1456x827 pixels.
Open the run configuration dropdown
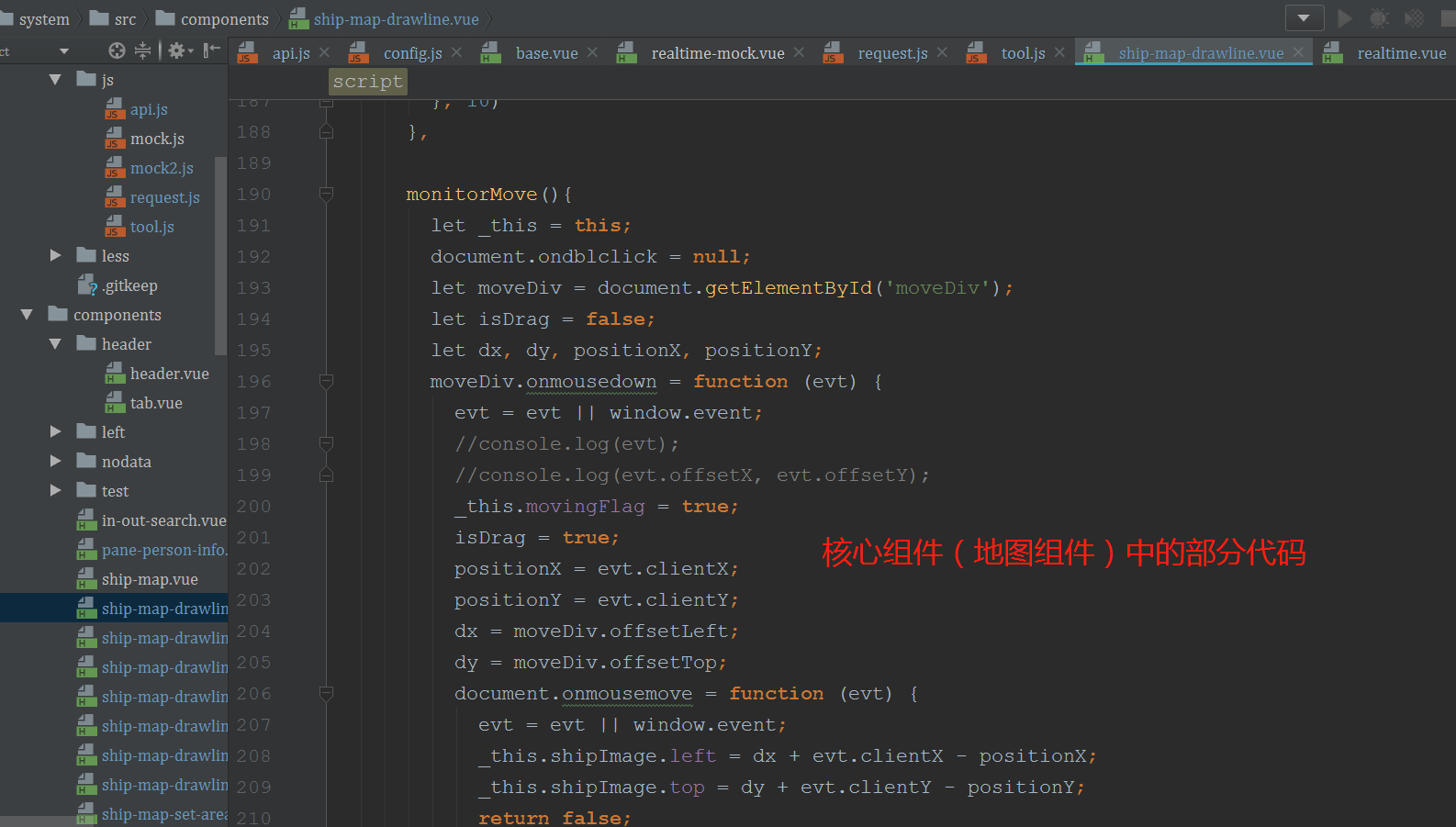1304,18
